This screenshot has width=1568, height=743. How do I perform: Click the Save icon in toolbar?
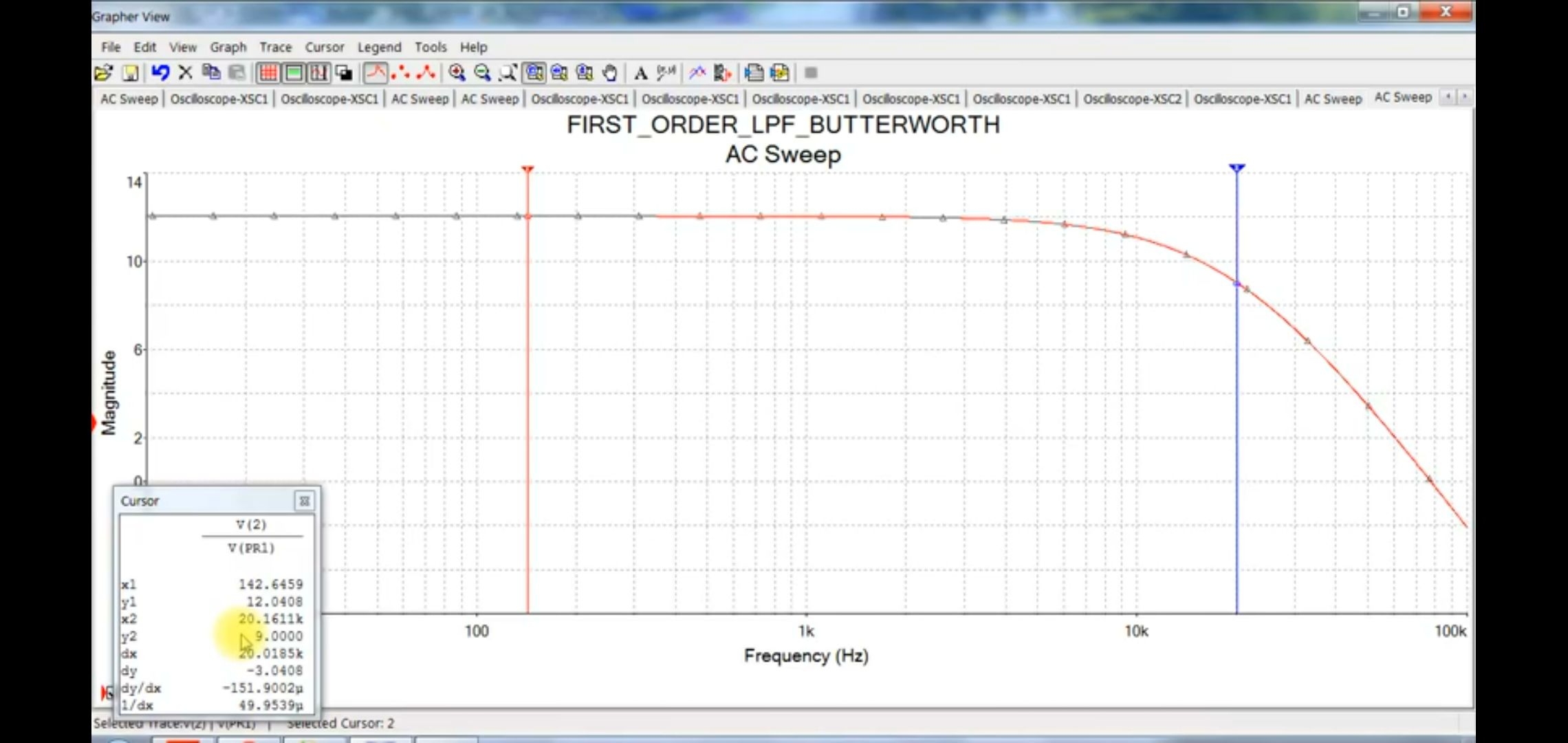[x=130, y=73]
